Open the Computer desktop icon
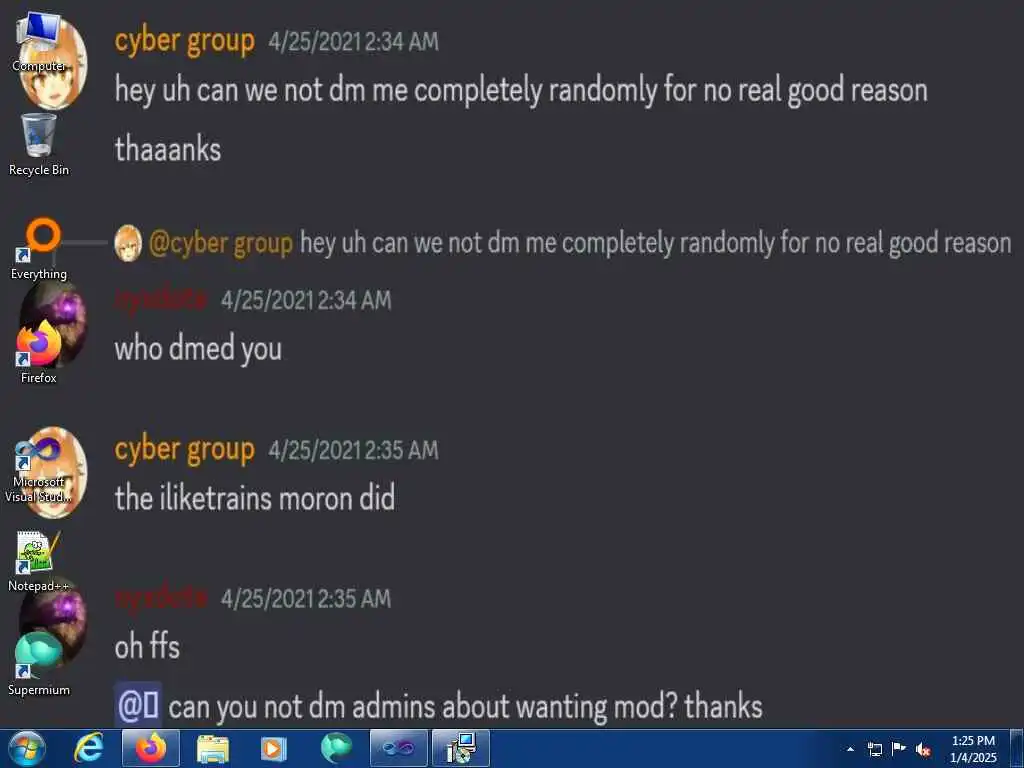This screenshot has width=1024, height=768. click(x=39, y=42)
